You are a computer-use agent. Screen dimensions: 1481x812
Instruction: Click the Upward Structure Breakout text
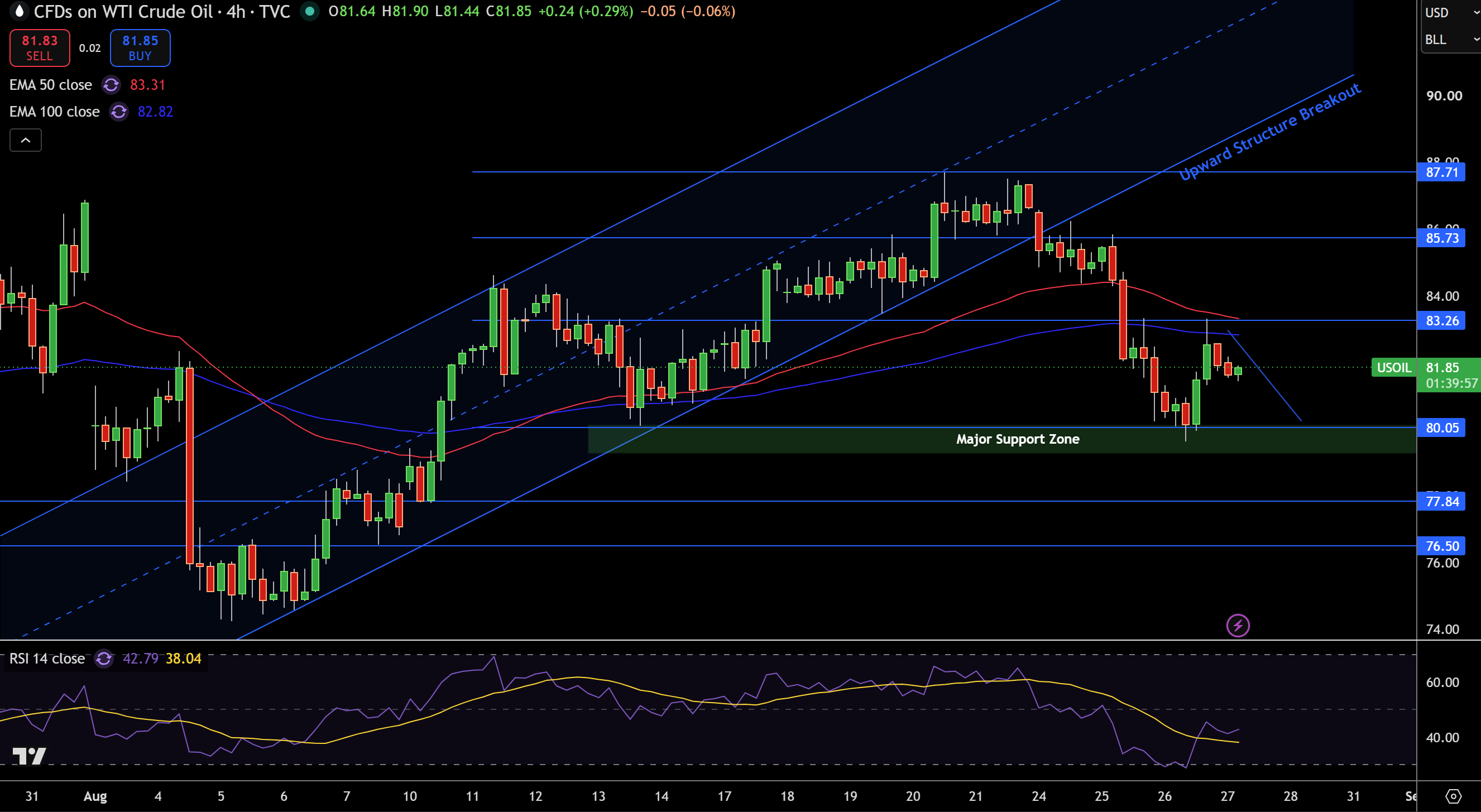coord(1269,132)
